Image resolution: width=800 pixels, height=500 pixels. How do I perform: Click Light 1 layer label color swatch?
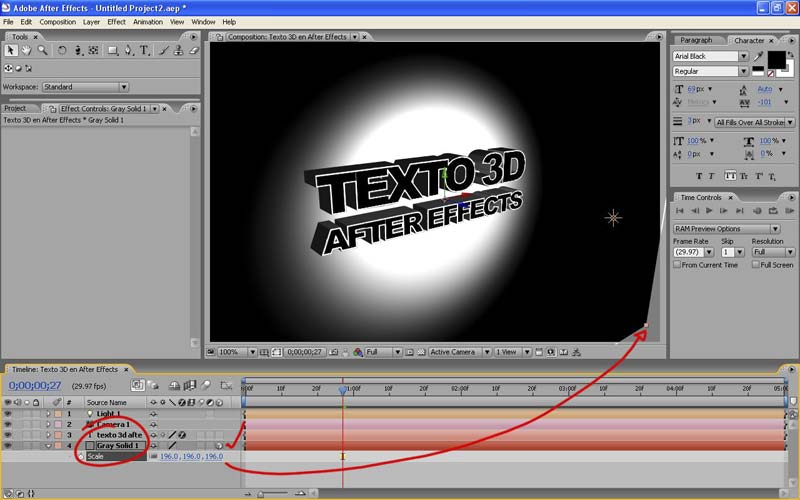pyautogui.click(x=58, y=414)
